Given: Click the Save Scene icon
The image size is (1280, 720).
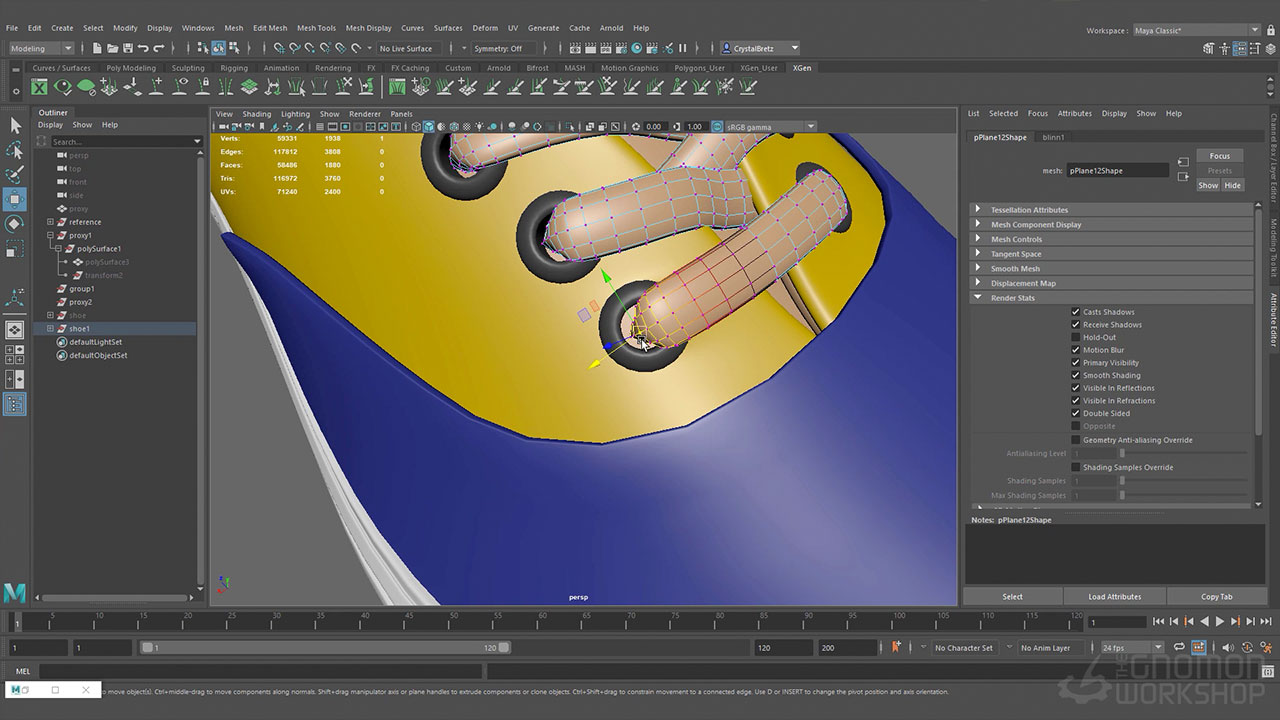Looking at the screenshot, I should tap(127, 48).
